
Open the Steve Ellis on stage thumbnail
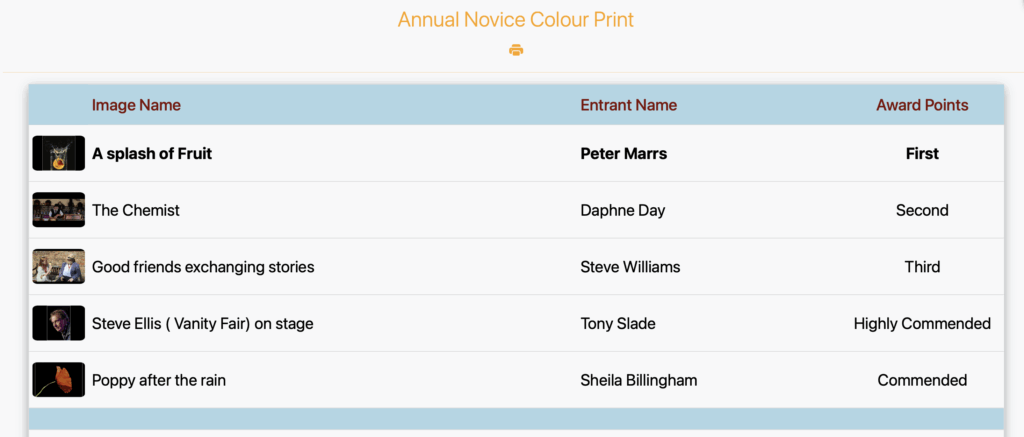click(x=59, y=323)
